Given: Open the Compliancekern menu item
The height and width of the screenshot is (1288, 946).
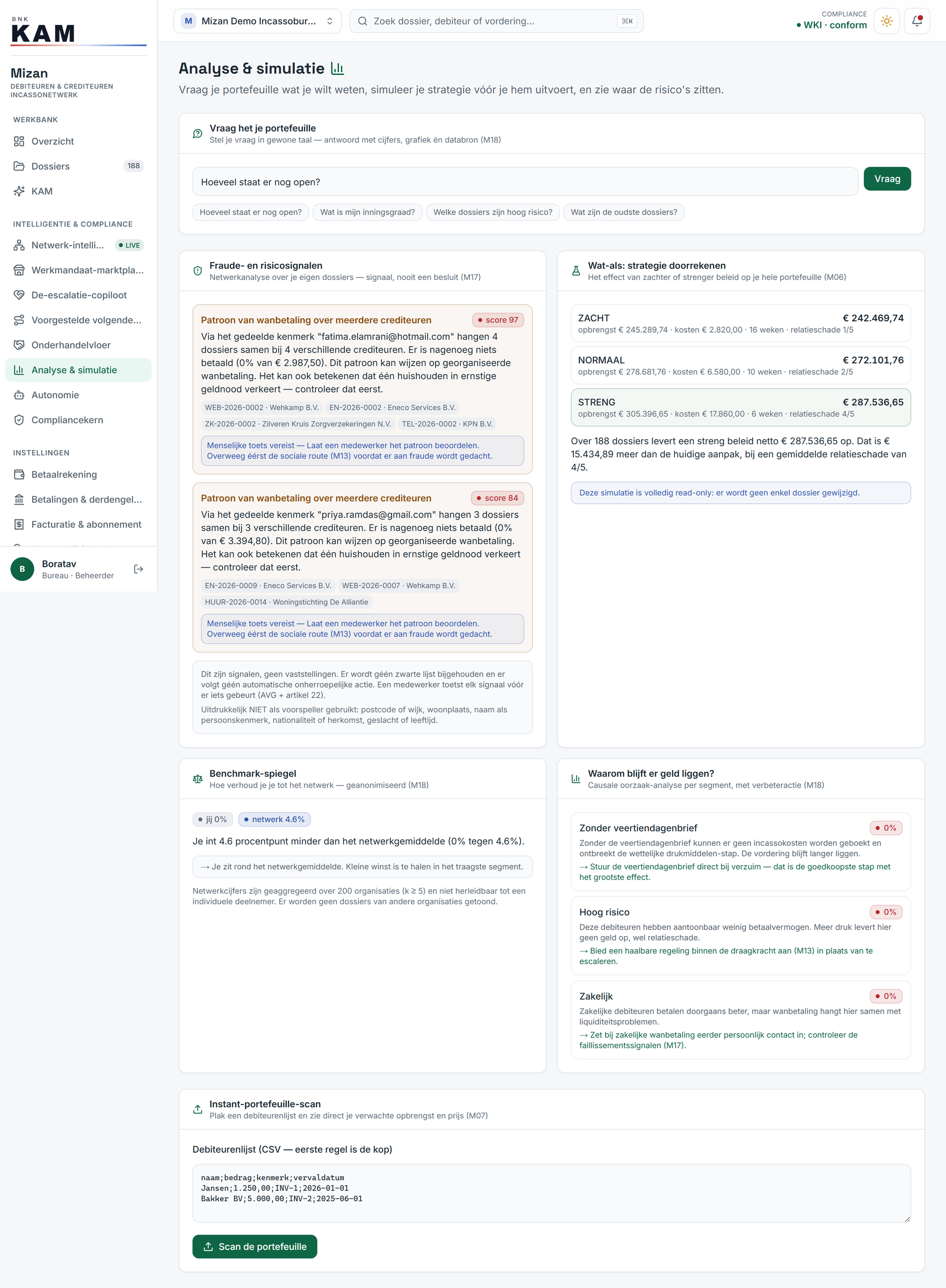Looking at the screenshot, I should (x=78, y=420).
